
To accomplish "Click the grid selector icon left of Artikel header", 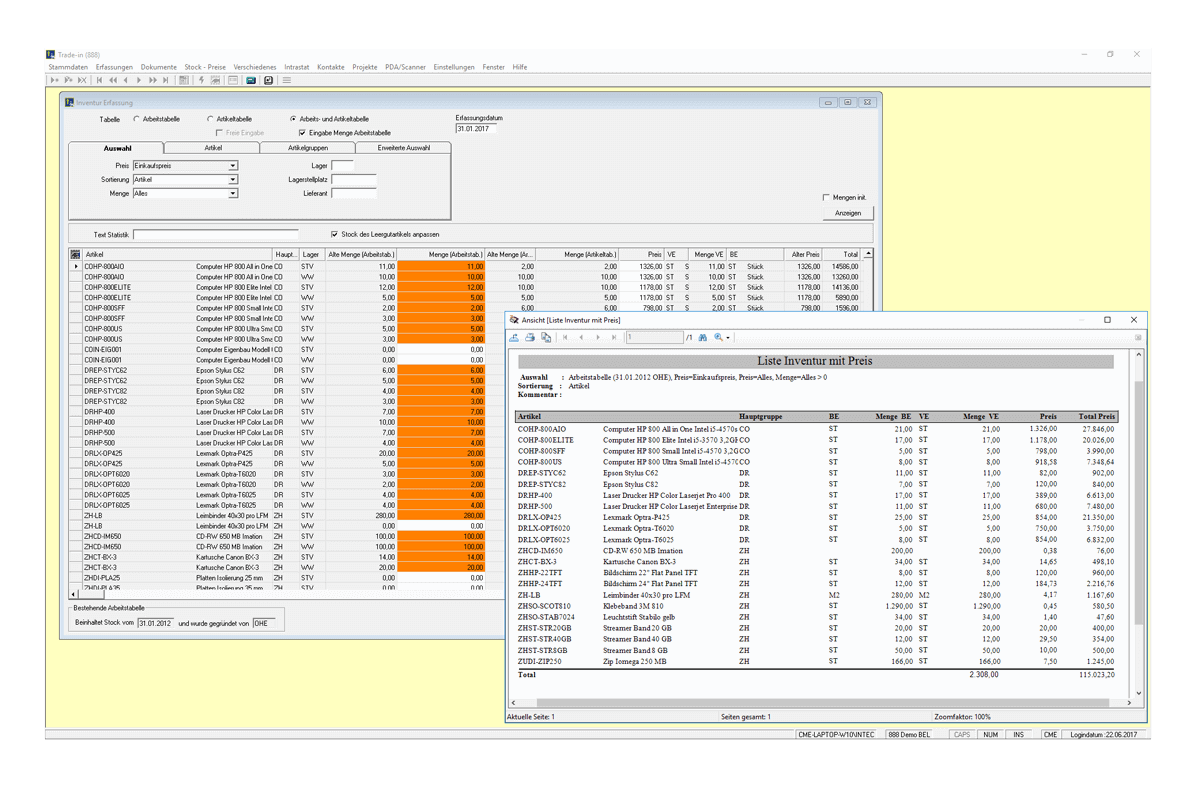I will (75, 255).
